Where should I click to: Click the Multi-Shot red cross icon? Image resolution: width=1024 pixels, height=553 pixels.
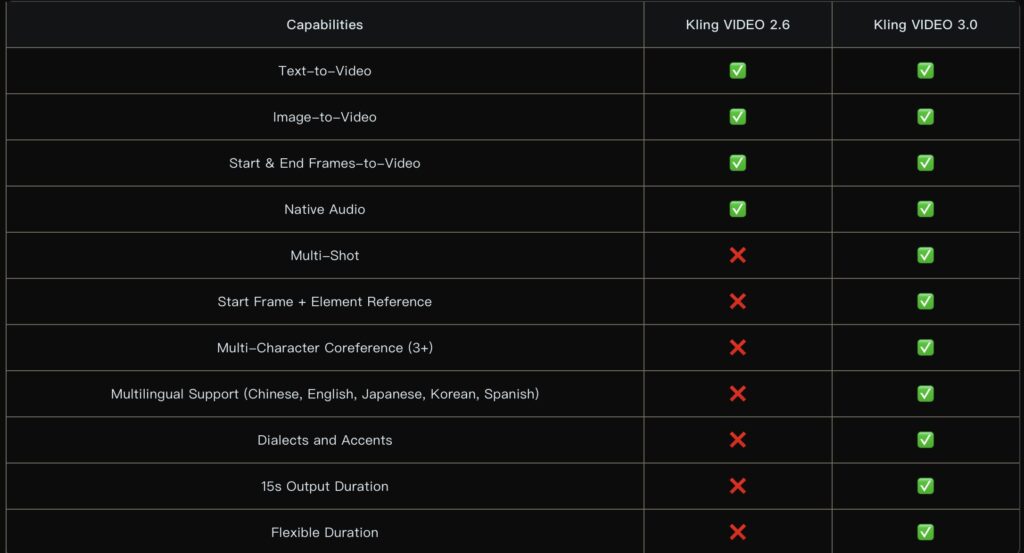pyautogui.click(x=737, y=255)
